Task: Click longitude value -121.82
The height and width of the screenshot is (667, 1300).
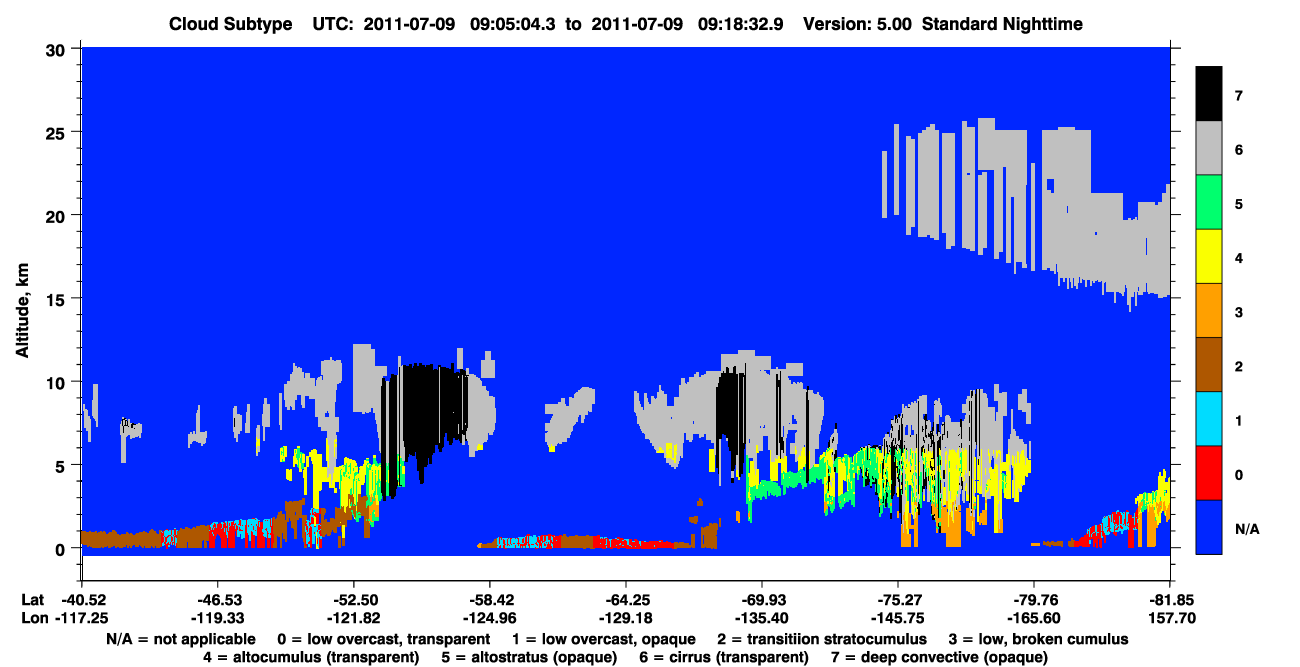Action: 354,619
